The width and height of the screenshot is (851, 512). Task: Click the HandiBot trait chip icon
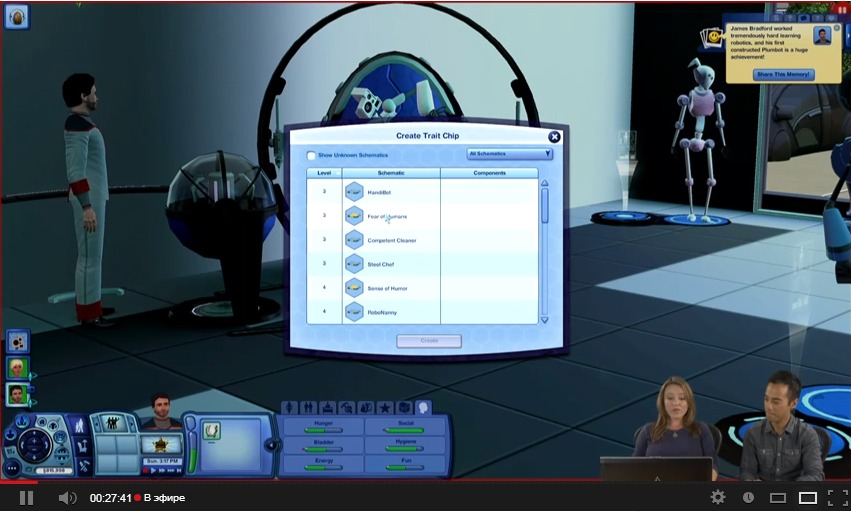coord(354,192)
